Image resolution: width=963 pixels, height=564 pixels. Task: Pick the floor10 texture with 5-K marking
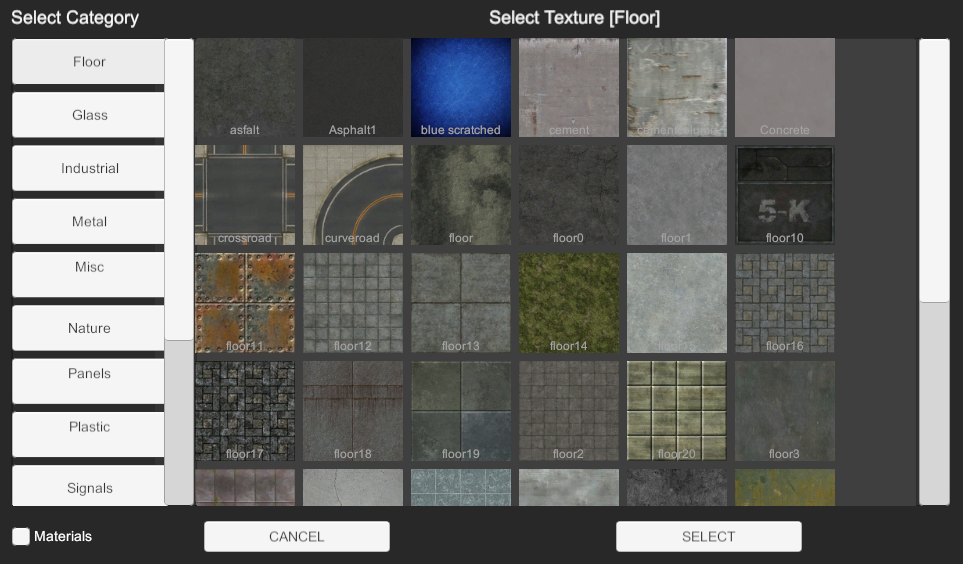(785, 195)
